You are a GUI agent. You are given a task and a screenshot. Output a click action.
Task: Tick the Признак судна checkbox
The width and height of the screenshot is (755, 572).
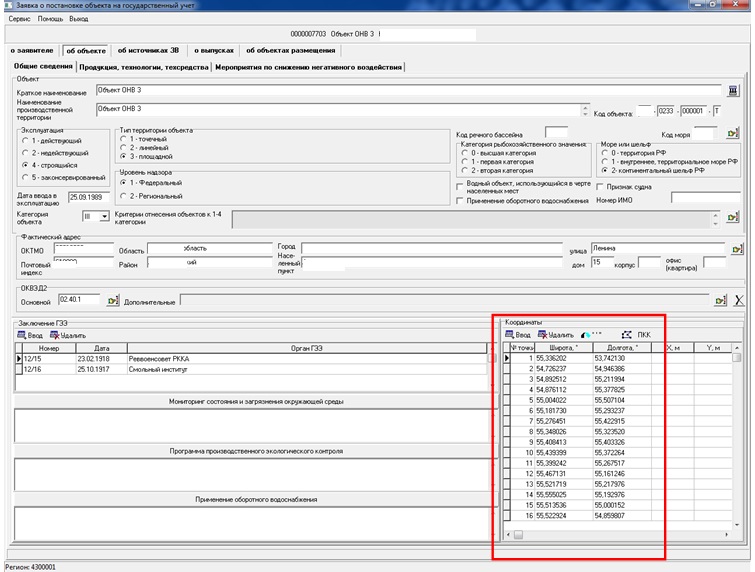600,186
